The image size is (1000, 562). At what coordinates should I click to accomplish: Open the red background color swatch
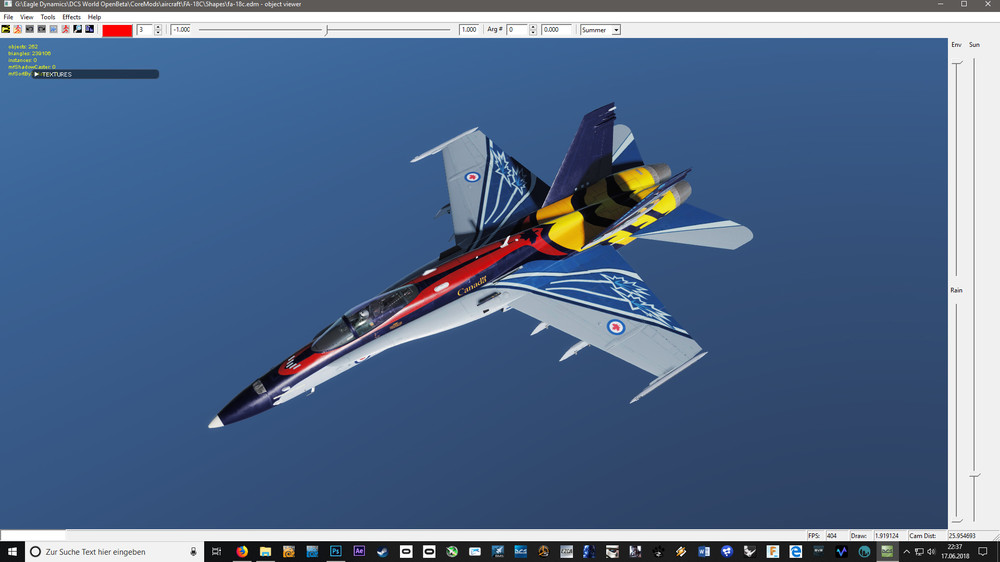[117, 30]
